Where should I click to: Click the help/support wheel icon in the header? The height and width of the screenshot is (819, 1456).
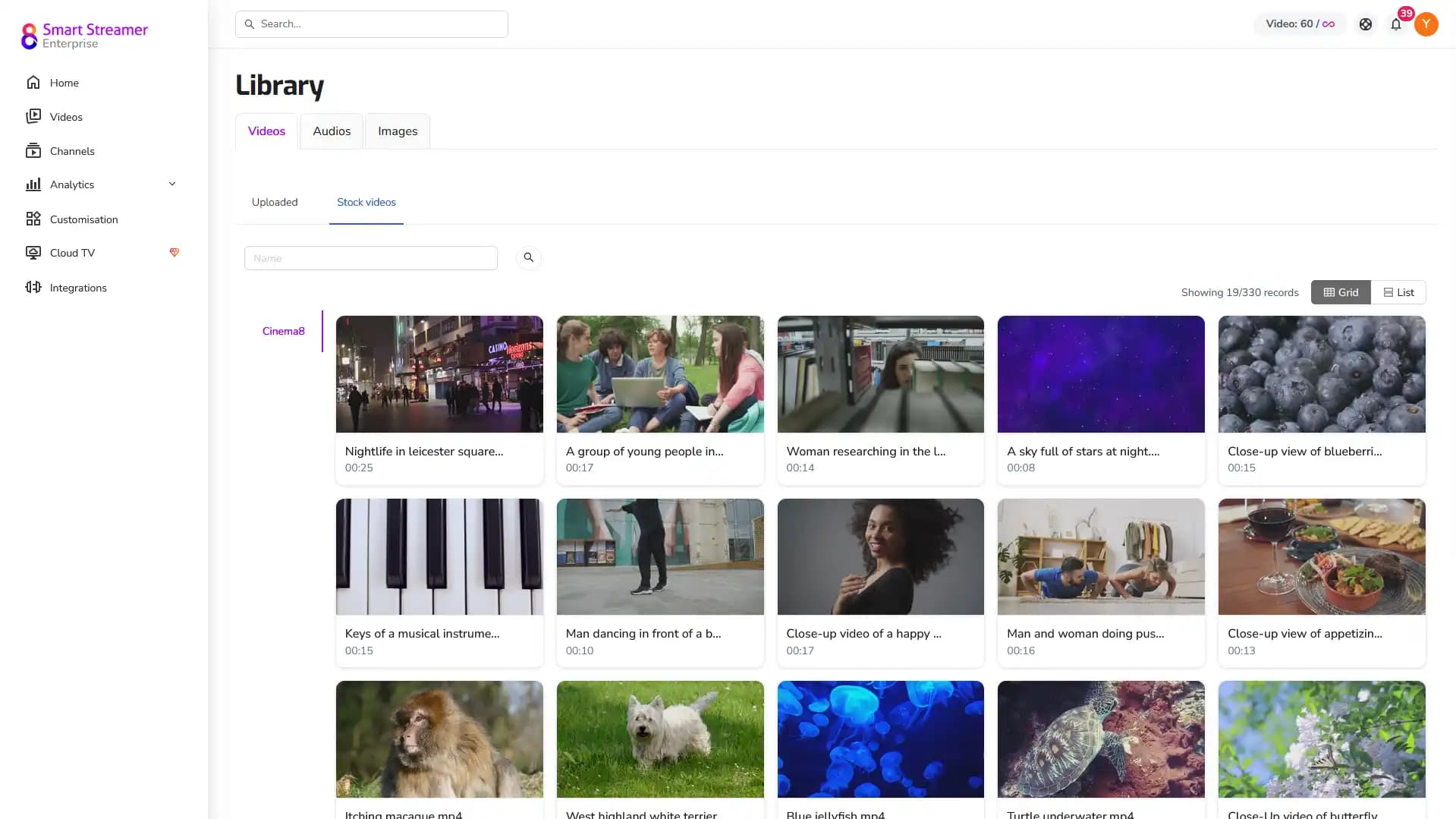click(1366, 24)
